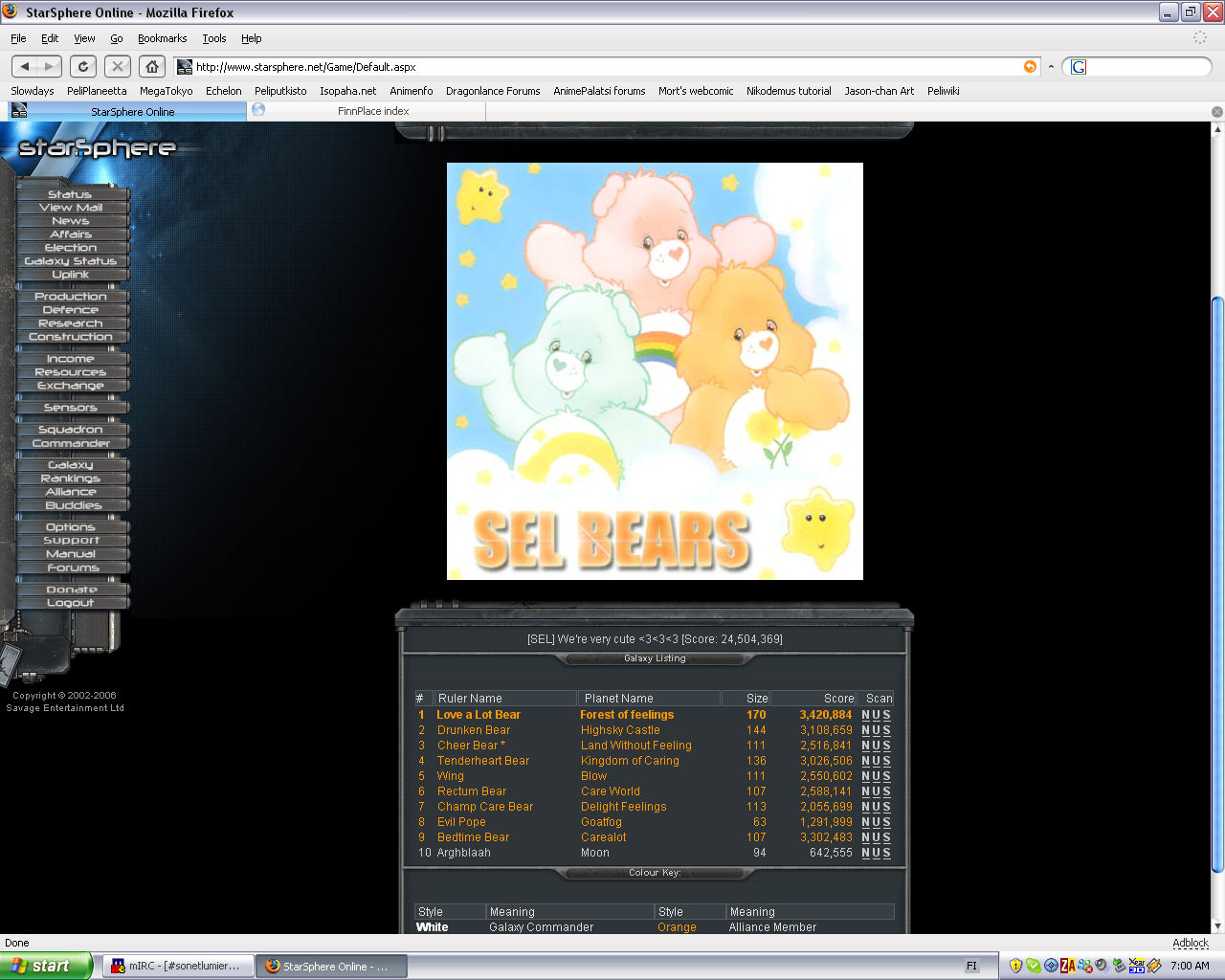The width and height of the screenshot is (1225, 980).
Task: Open the Skype tray icon
Action: click(x=1033, y=966)
